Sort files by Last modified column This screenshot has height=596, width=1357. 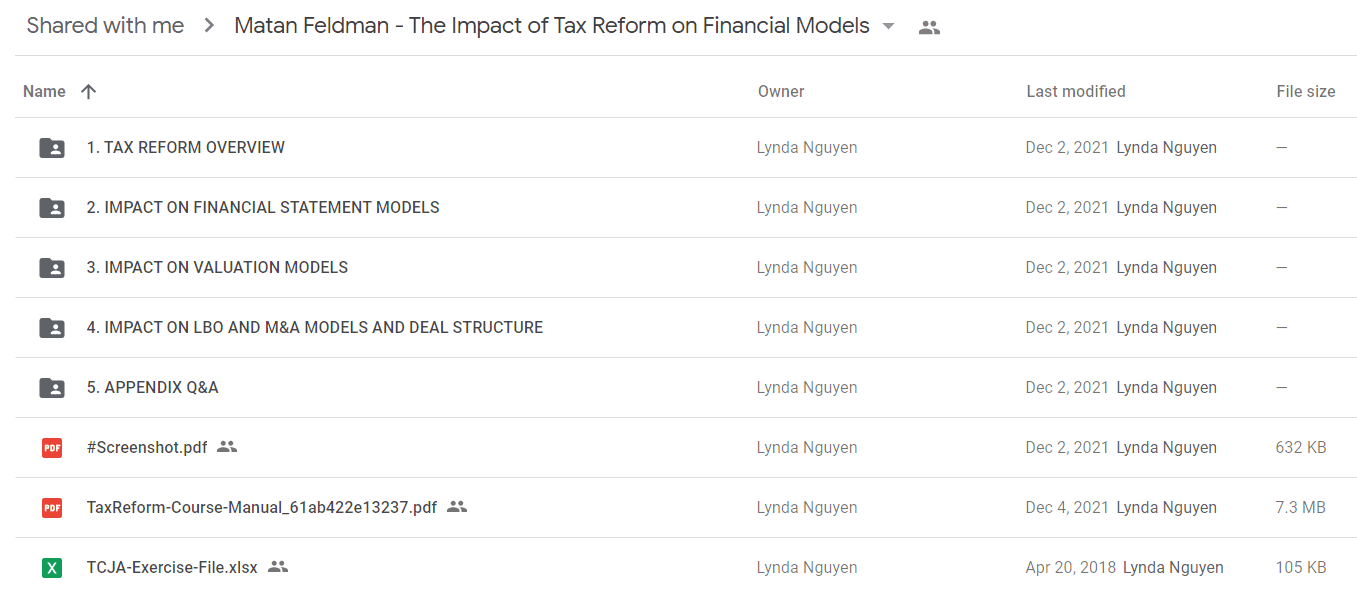[x=1076, y=91]
